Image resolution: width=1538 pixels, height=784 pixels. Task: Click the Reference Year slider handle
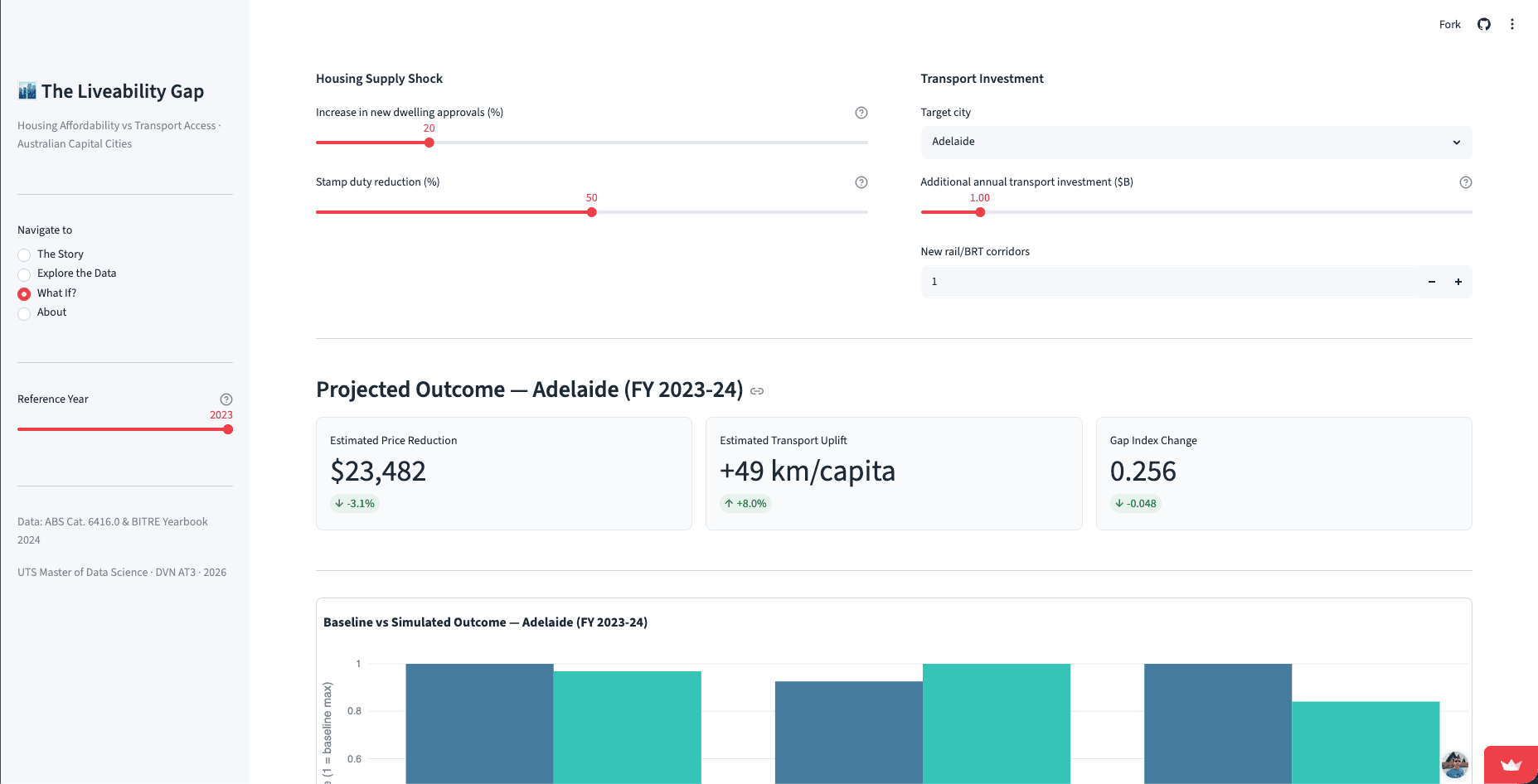228,429
